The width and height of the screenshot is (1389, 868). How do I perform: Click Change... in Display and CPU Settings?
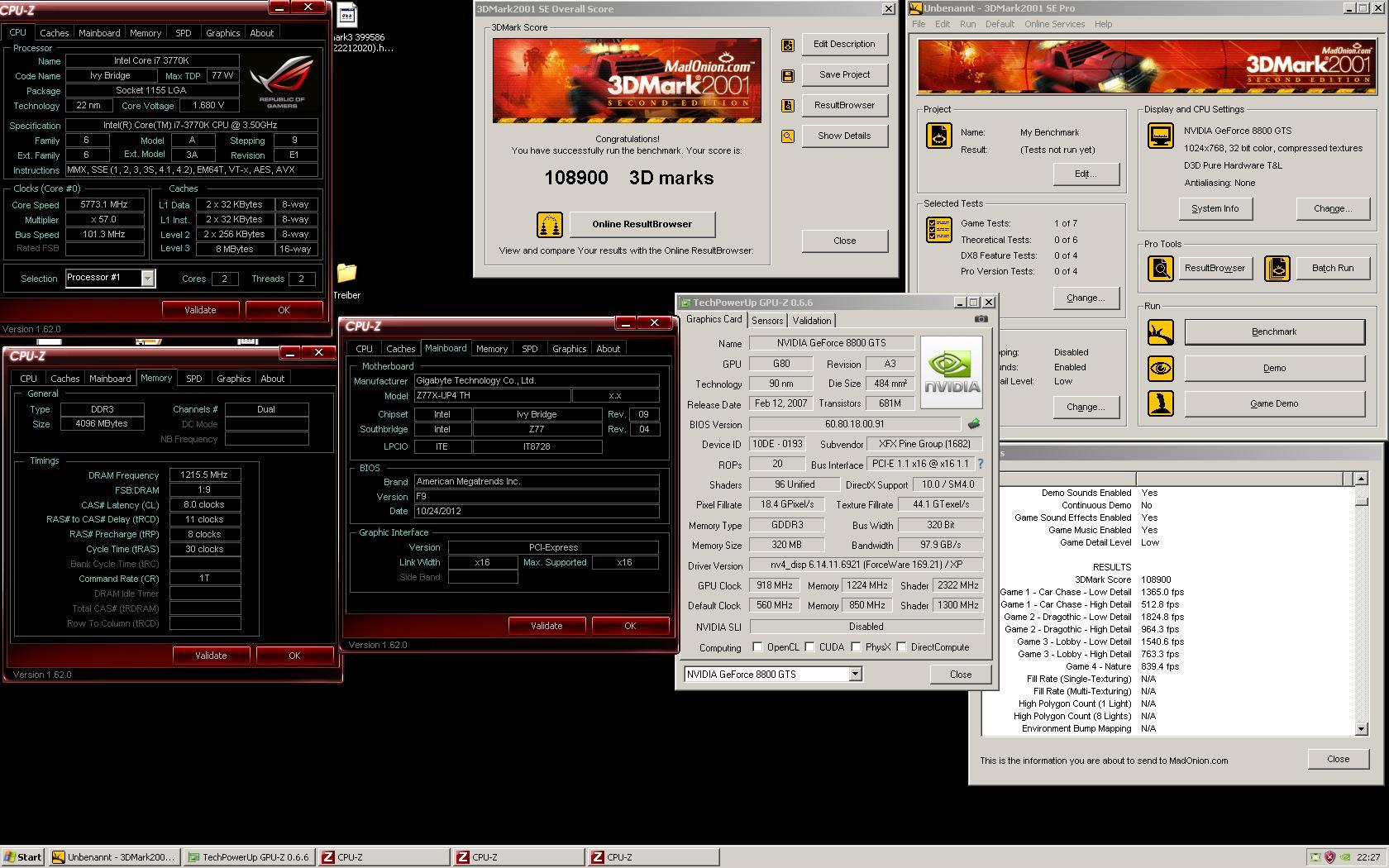[x=1333, y=209]
